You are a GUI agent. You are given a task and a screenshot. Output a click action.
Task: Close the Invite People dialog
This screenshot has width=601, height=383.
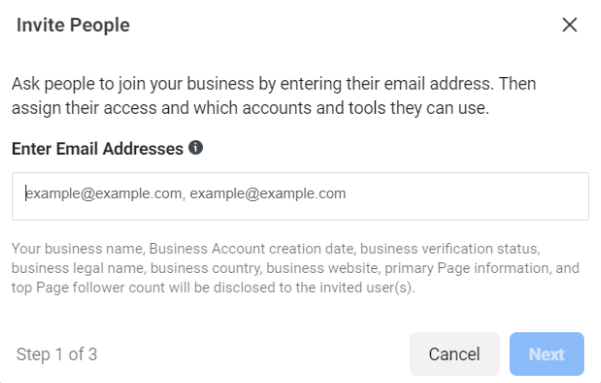tap(570, 25)
